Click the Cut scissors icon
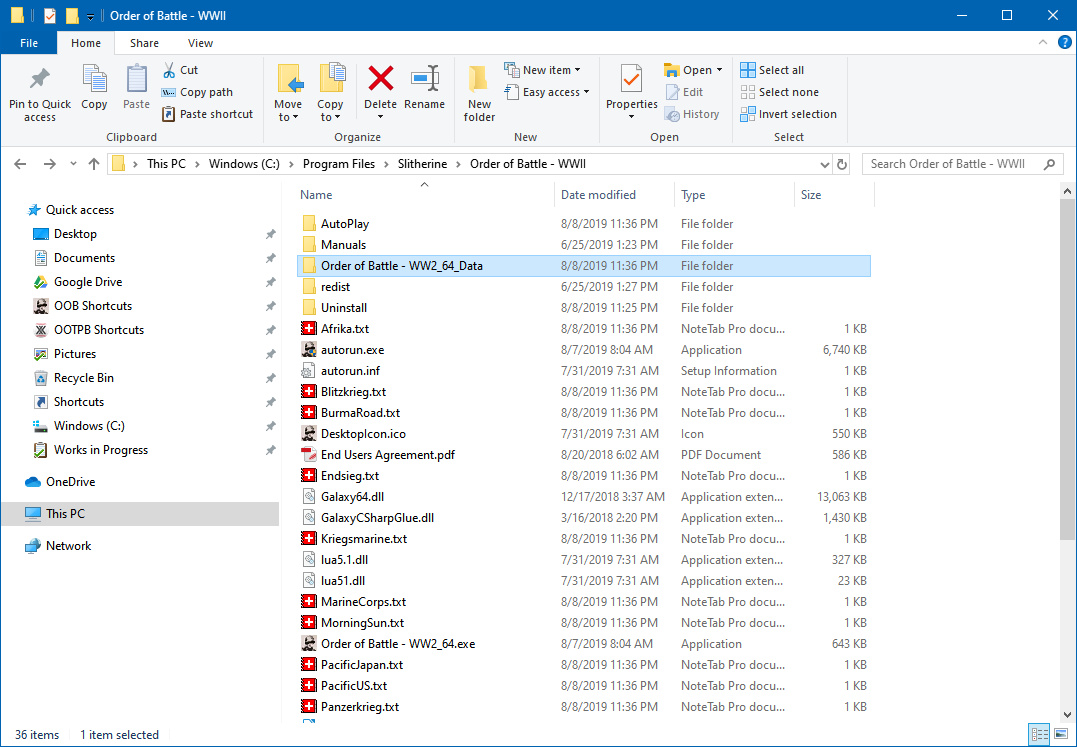This screenshot has width=1077, height=747. [170, 70]
